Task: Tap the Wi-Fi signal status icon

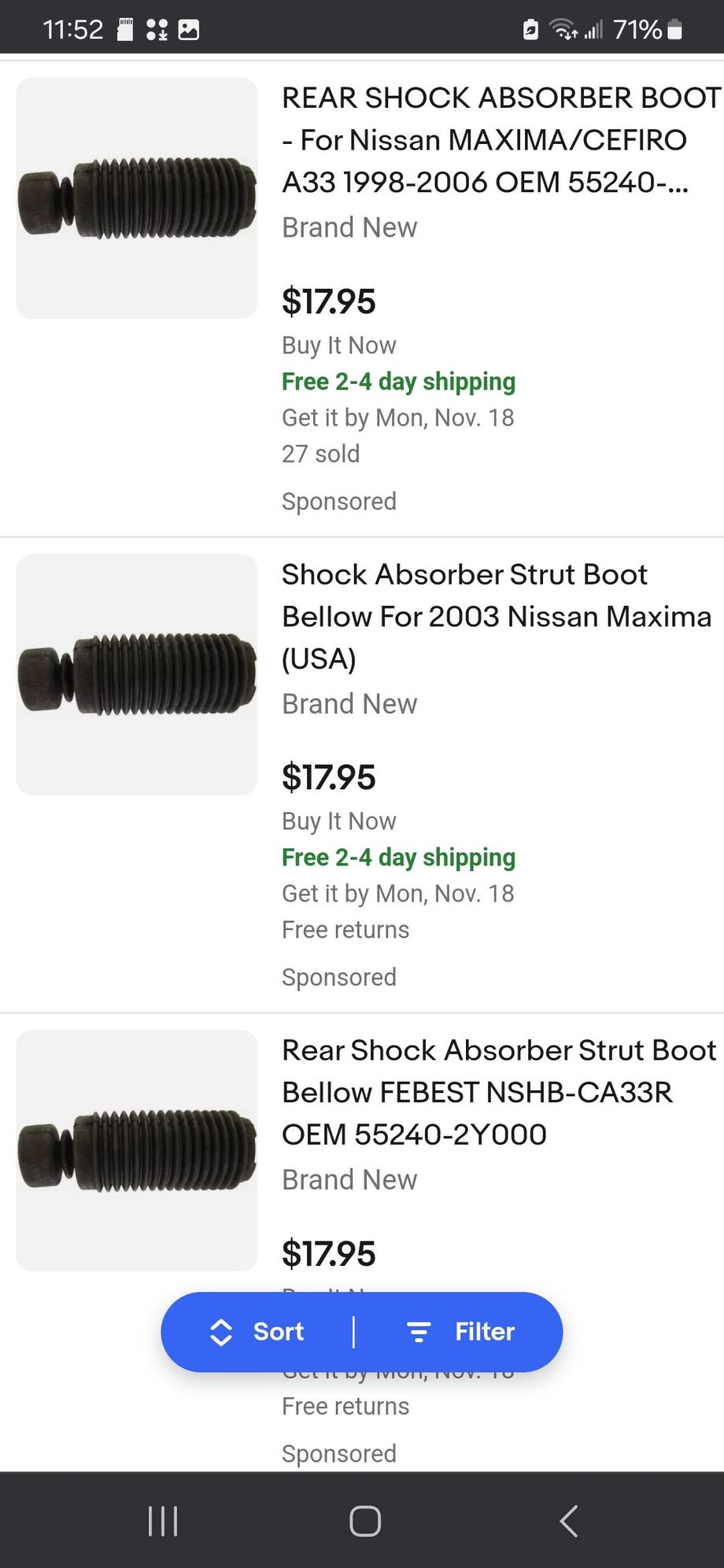Action: pos(563,30)
